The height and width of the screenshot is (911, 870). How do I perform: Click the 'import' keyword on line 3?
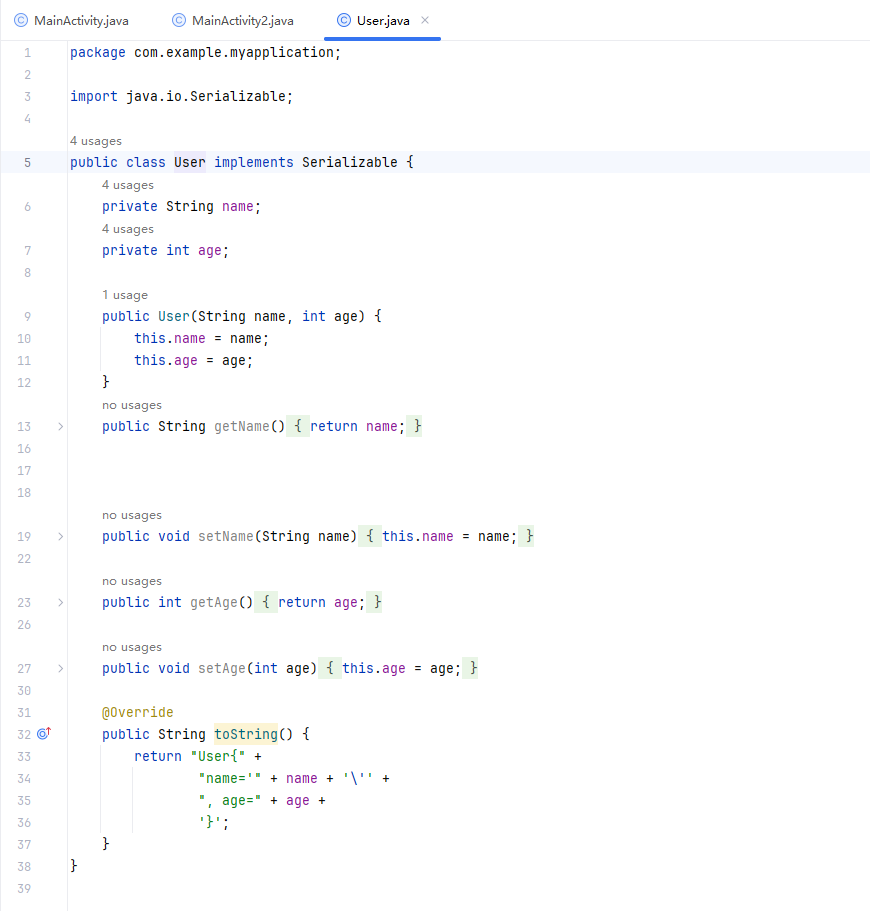94,96
